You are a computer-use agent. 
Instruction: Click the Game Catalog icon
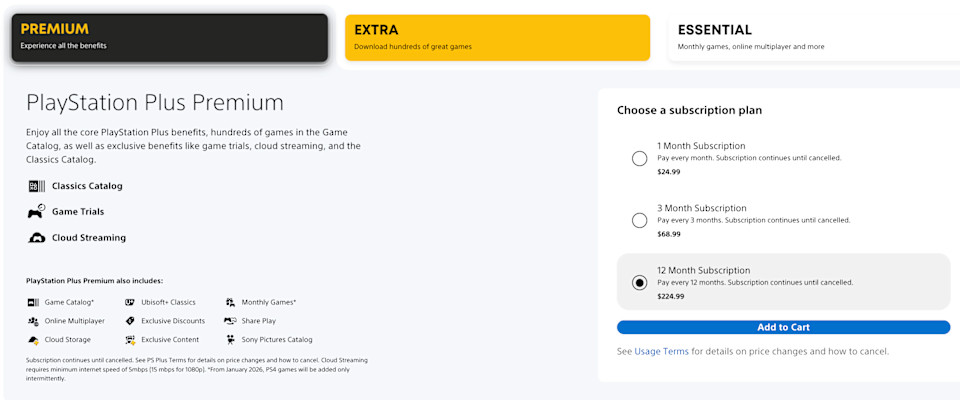(33, 302)
